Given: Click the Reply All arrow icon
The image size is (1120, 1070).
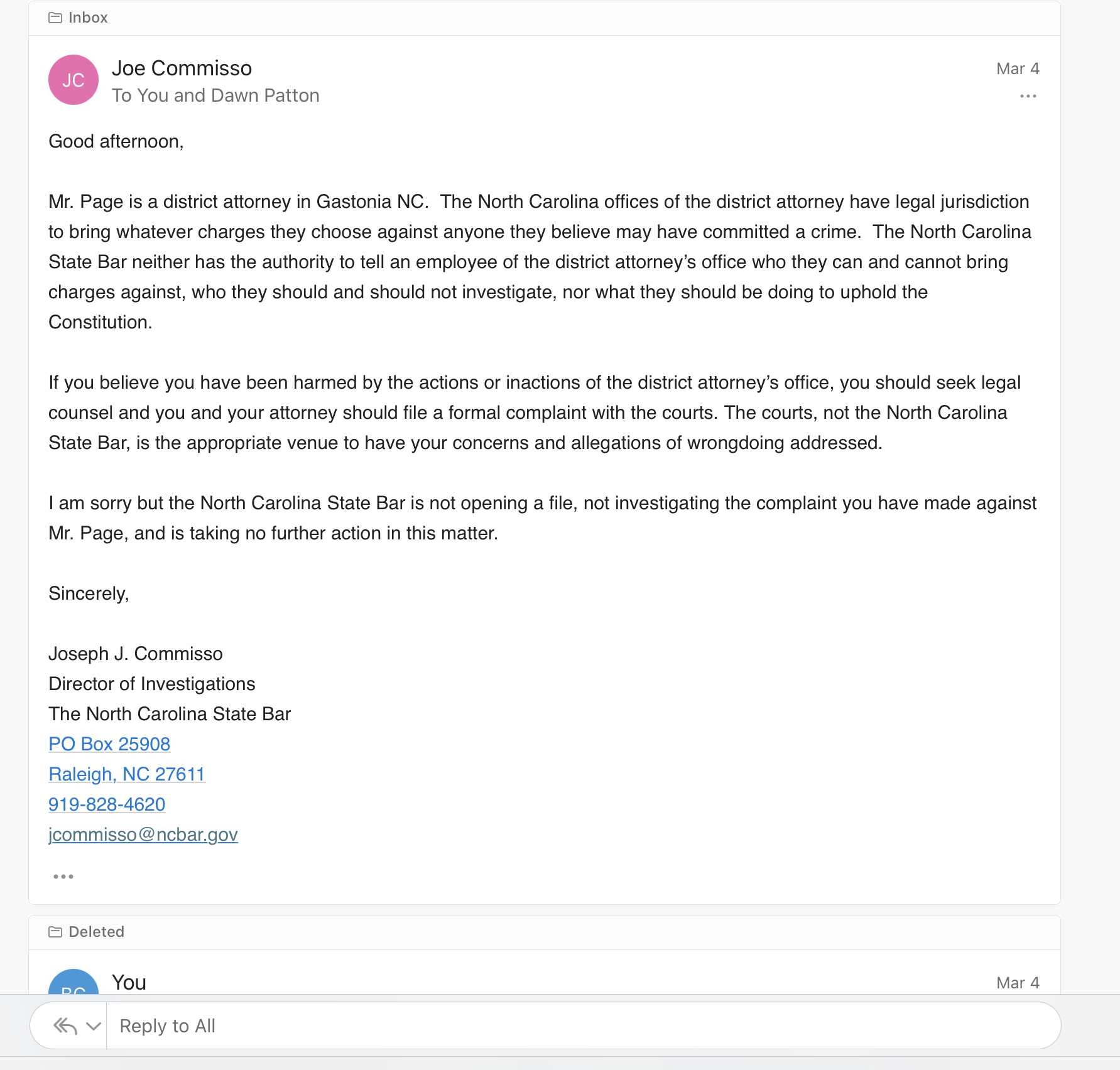Looking at the screenshot, I should pyautogui.click(x=65, y=1026).
